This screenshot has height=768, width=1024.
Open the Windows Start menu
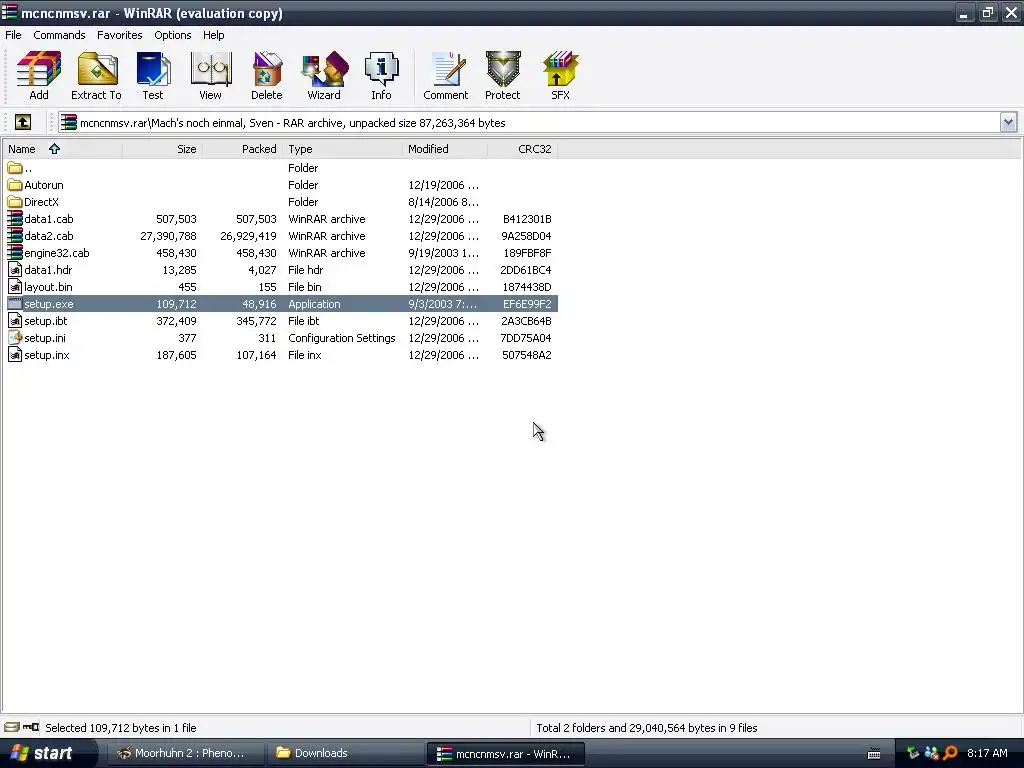48,753
